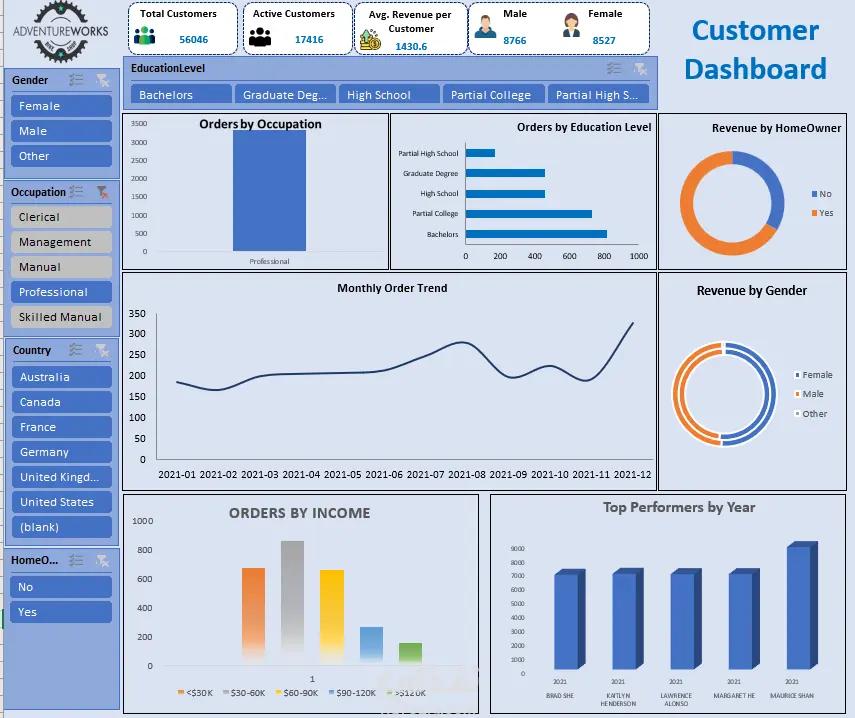855x718 pixels.
Task: Clear filter icon in Gender slicer
Action: click(102, 80)
